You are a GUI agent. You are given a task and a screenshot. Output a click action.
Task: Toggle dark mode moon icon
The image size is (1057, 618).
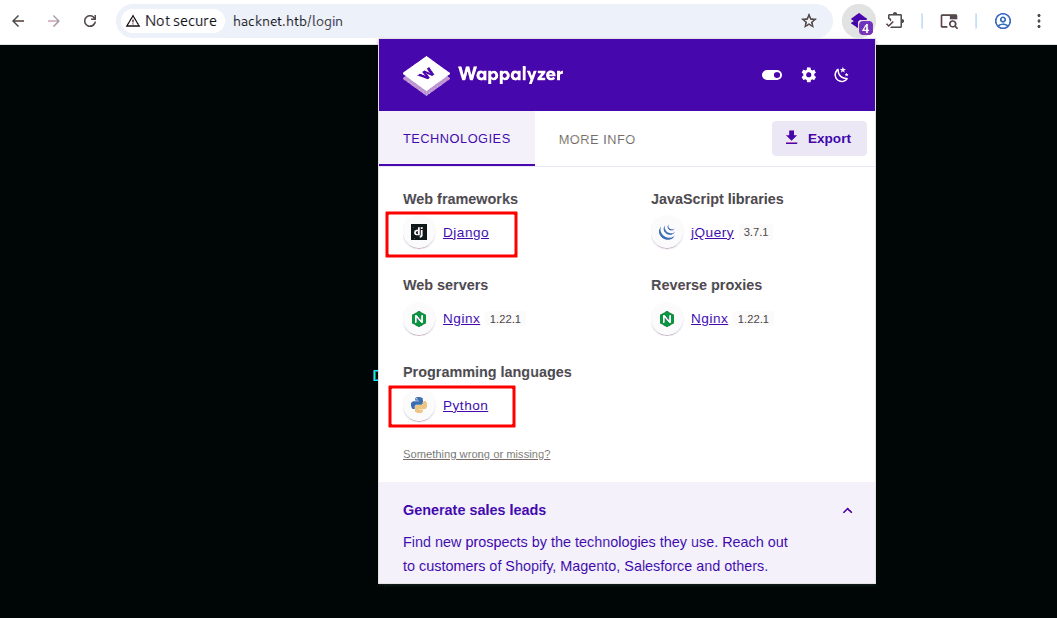(x=841, y=75)
